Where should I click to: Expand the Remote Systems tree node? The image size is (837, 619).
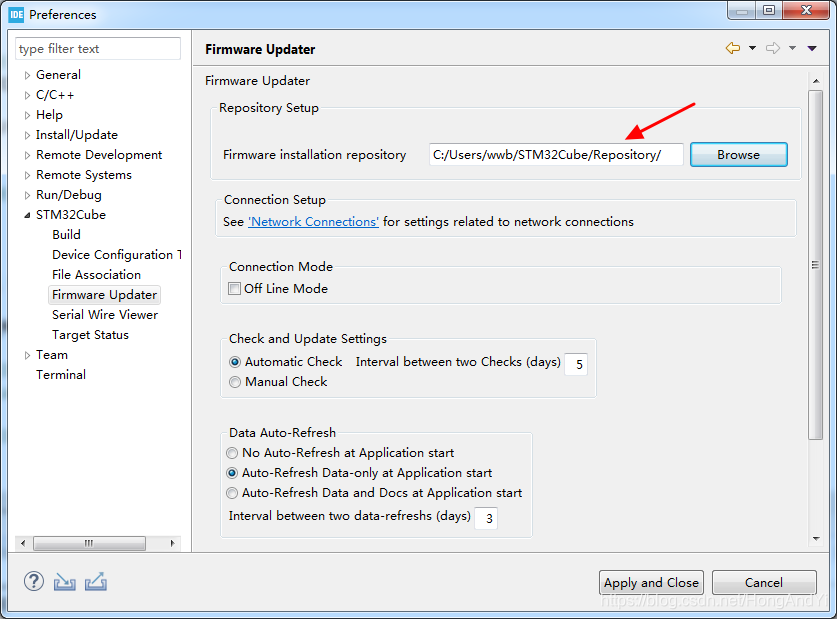(x=27, y=176)
